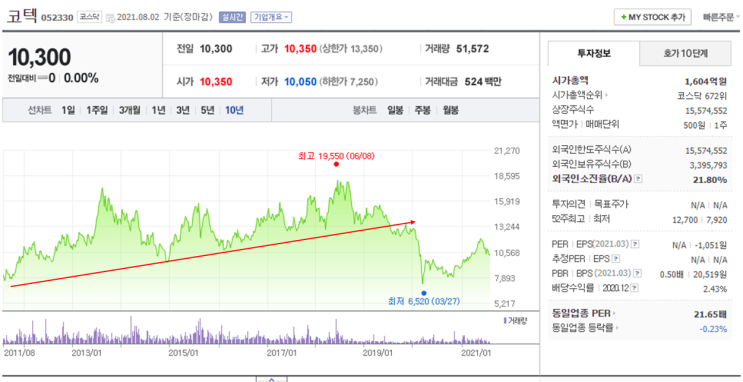
Task: Select the 5년 line chart range
Action: click(x=207, y=110)
